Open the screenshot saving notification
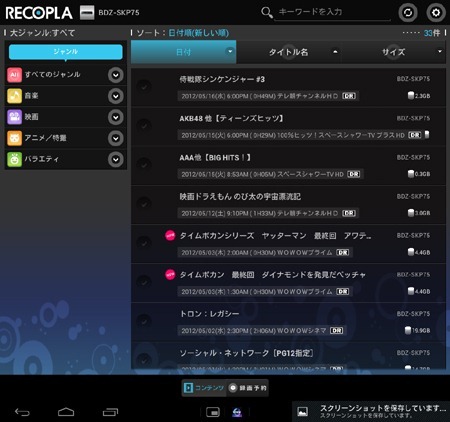 tap(371, 411)
